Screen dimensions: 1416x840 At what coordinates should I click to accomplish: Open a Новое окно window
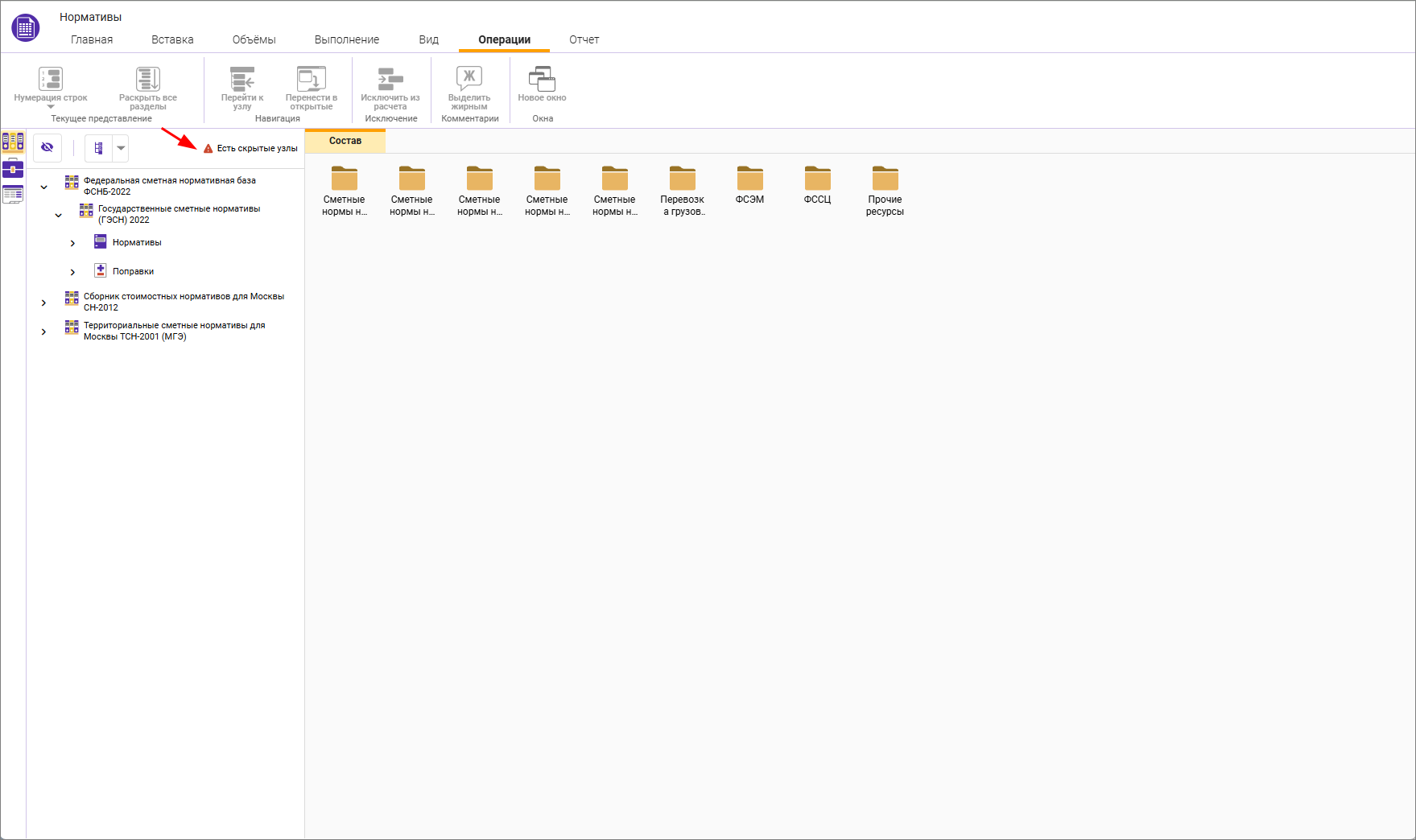pos(542,79)
